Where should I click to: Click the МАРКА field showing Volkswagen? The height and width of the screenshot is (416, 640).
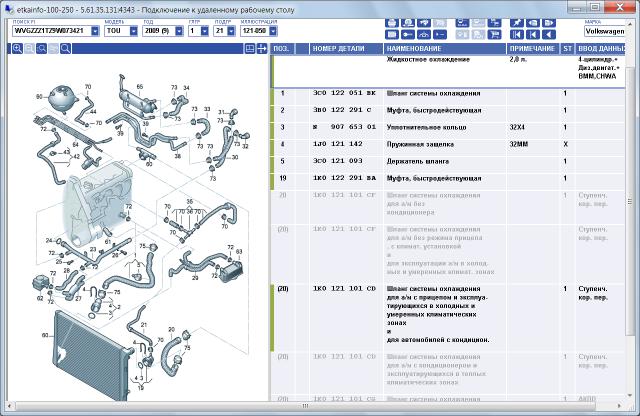[605, 31]
